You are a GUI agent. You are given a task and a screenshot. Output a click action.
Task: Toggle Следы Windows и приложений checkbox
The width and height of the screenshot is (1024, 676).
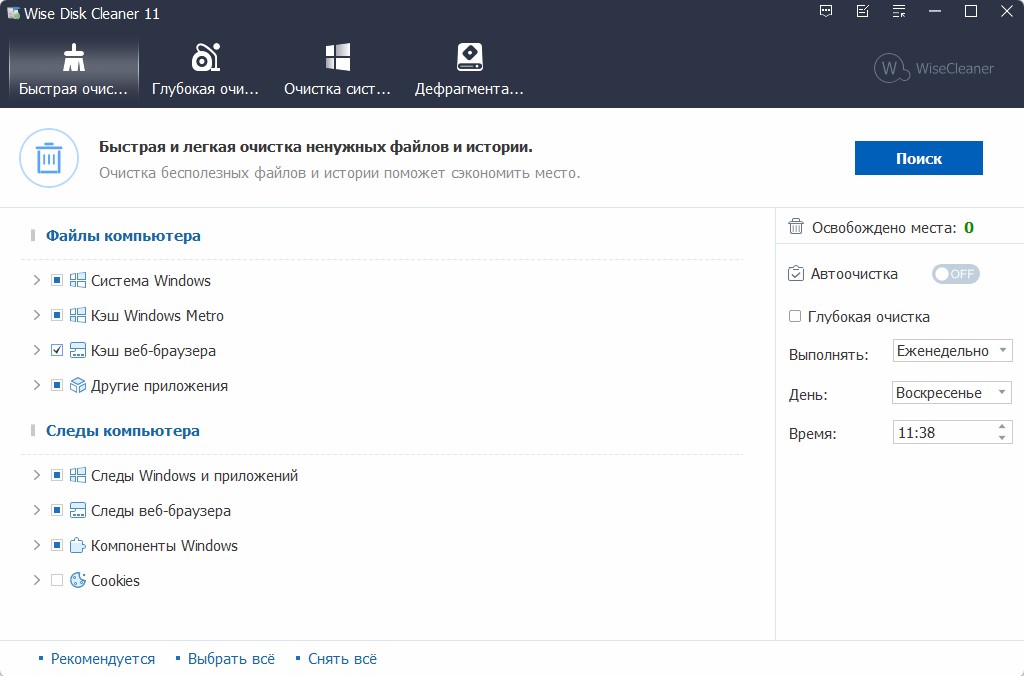coord(57,475)
